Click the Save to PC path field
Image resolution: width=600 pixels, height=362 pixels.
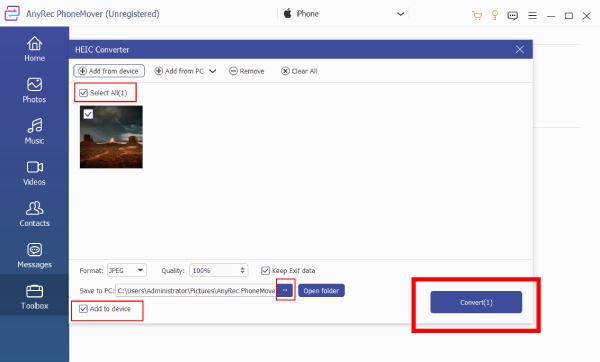point(196,291)
